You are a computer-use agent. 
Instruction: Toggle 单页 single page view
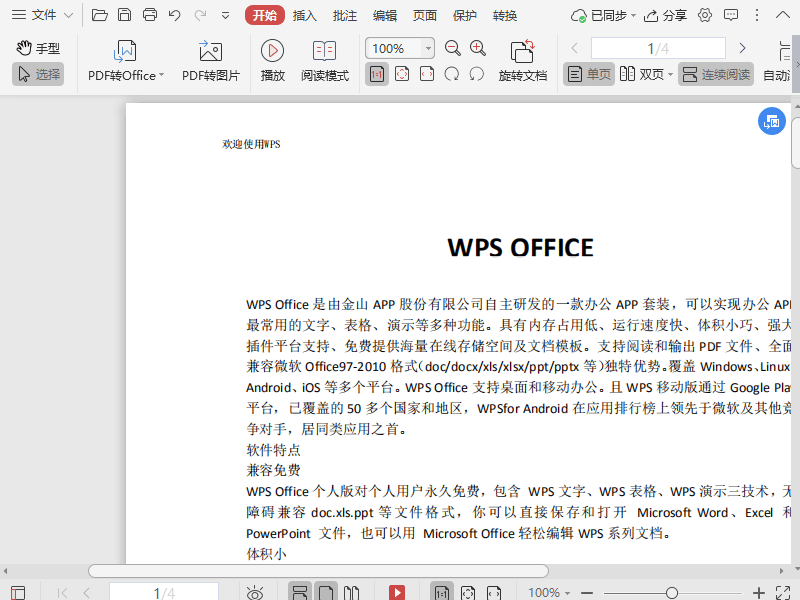click(588, 74)
